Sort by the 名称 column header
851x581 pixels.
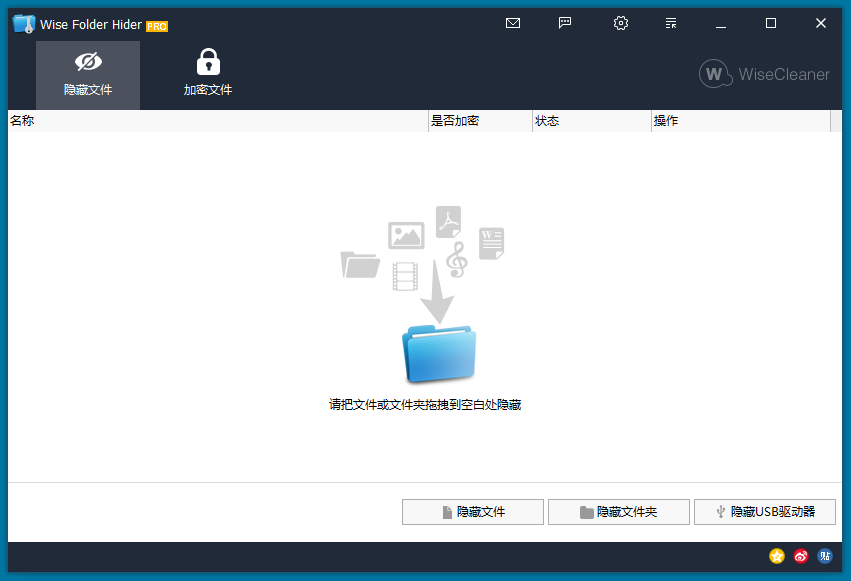[218, 121]
